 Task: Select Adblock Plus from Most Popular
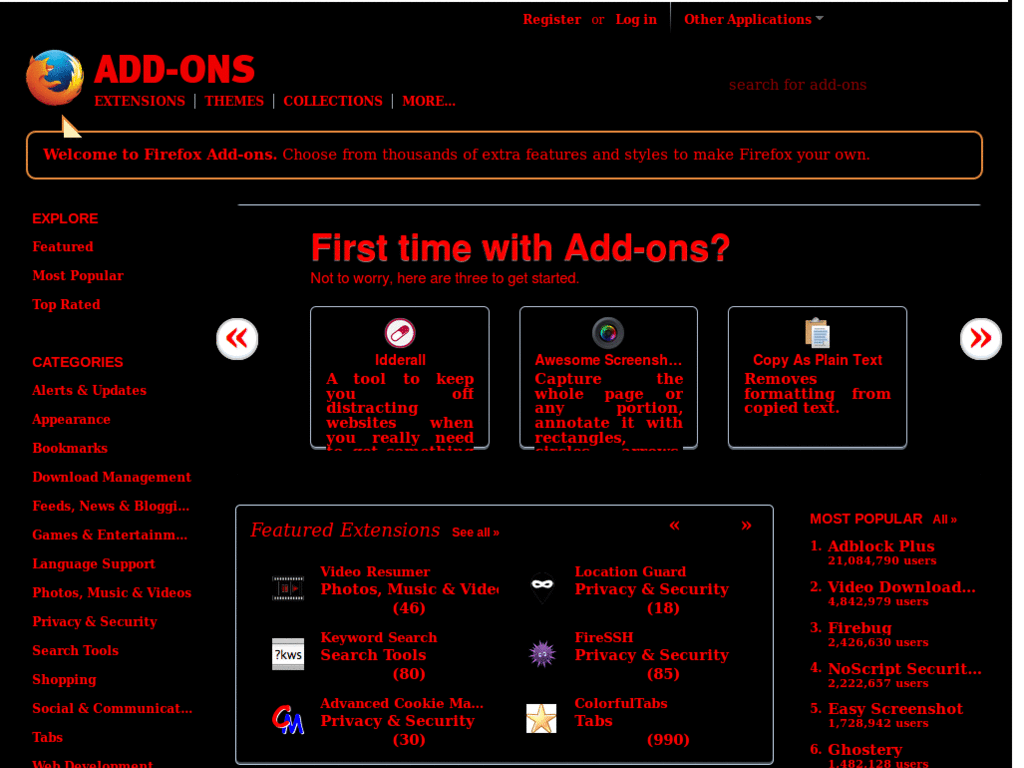pyautogui.click(x=880, y=546)
